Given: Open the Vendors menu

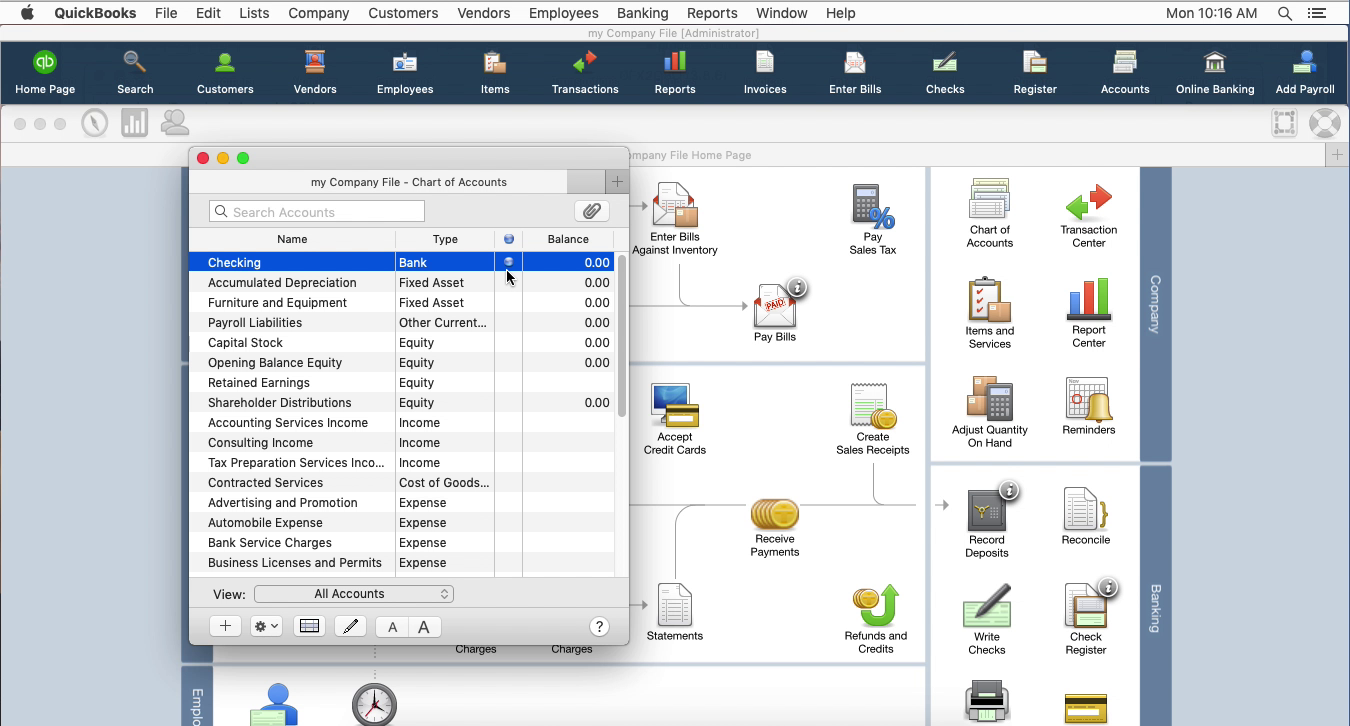Looking at the screenshot, I should pyautogui.click(x=484, y=13).
